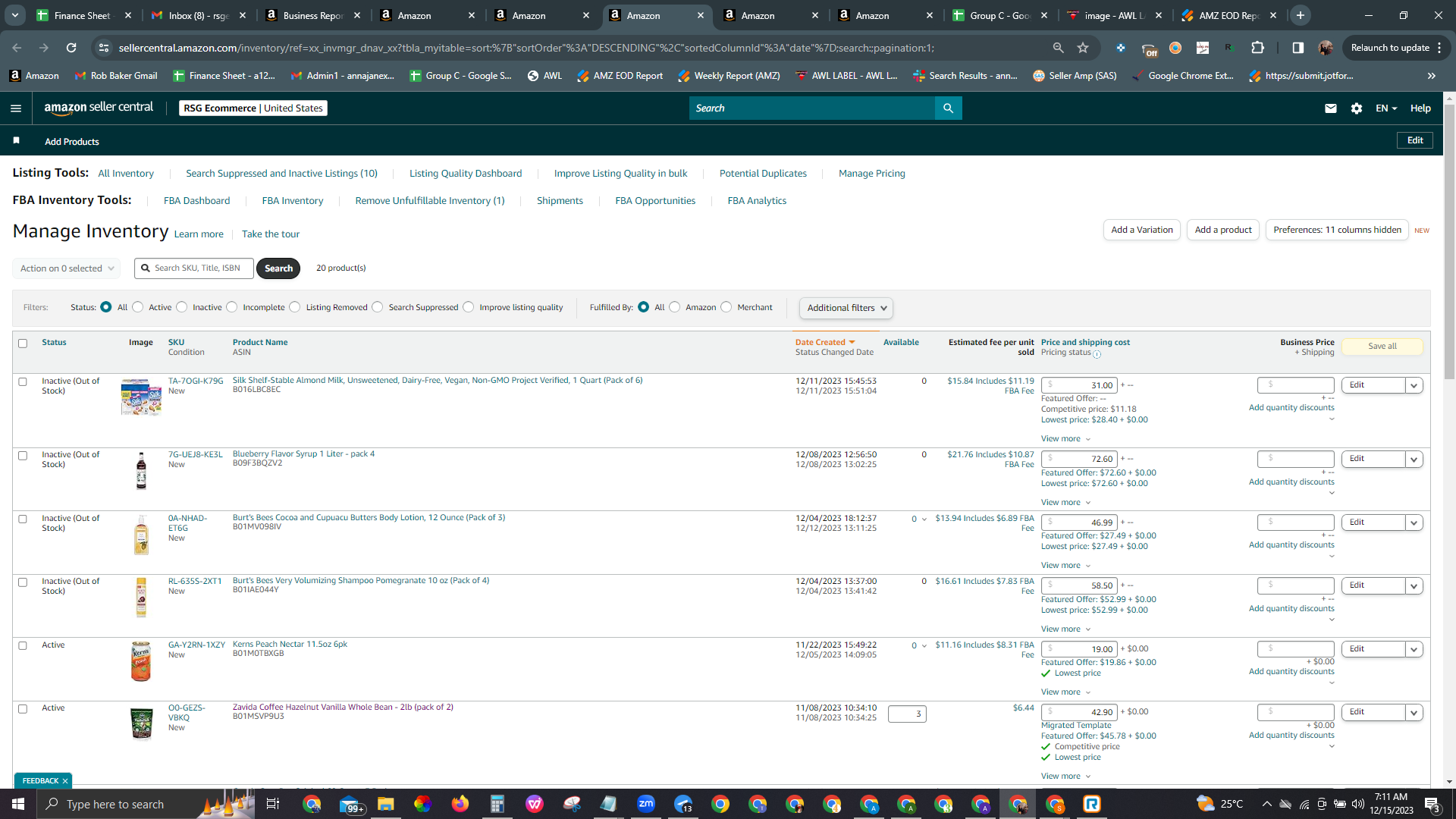Click the Save all button
Screen dimensions: 1456x819
click(x=1382, y=347)
